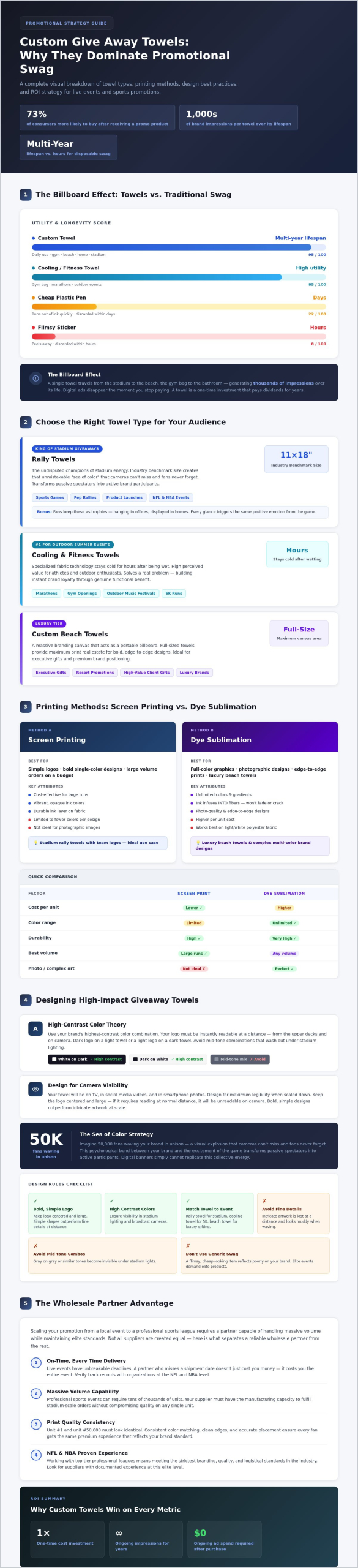The image size is (358, 1568).
Task: Click the Avoid Fine Details X card
Action: (x=293, y=1213)
